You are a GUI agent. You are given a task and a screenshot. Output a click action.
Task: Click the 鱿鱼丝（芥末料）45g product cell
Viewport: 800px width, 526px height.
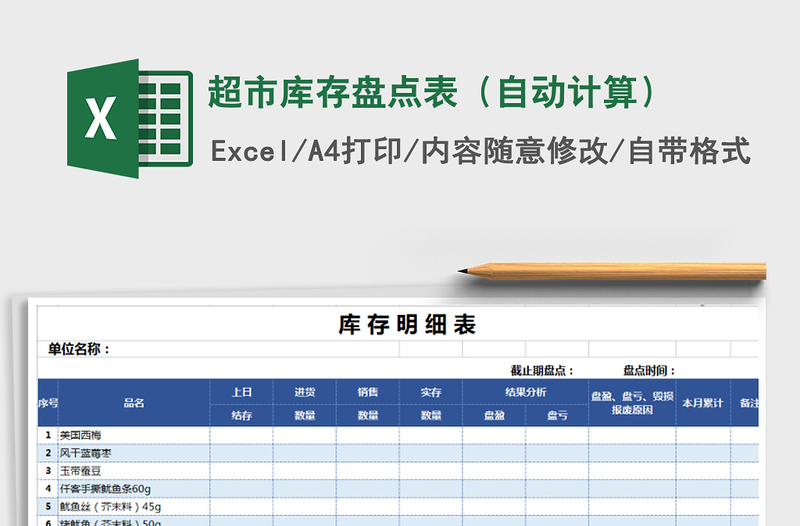coord(134,507)
